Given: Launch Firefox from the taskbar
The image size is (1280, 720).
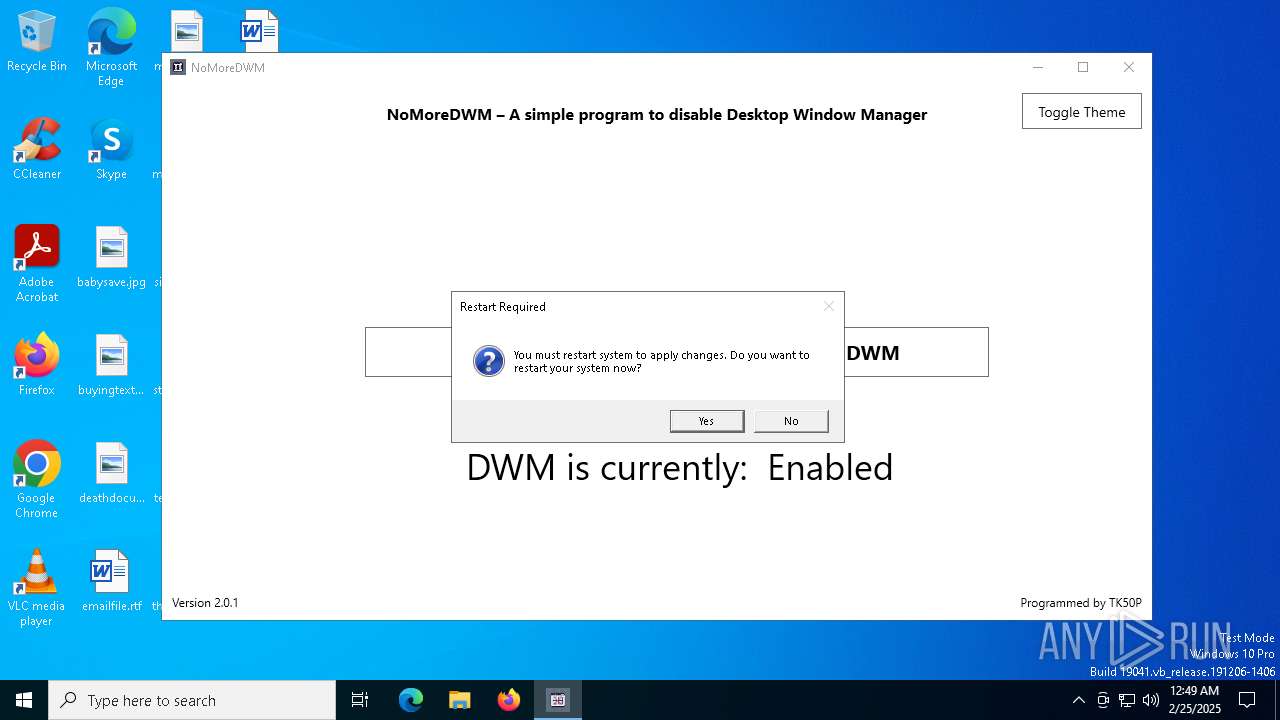Looking at the screenshot, I should click(508, 700).
